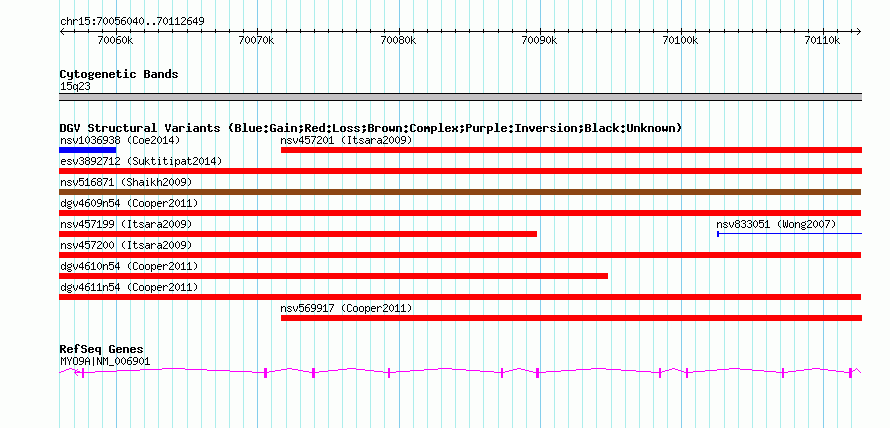Click the nsv569917 (Cooper2011) label
The height and width of the screenshot is (428, 890).
coord(346,308)
